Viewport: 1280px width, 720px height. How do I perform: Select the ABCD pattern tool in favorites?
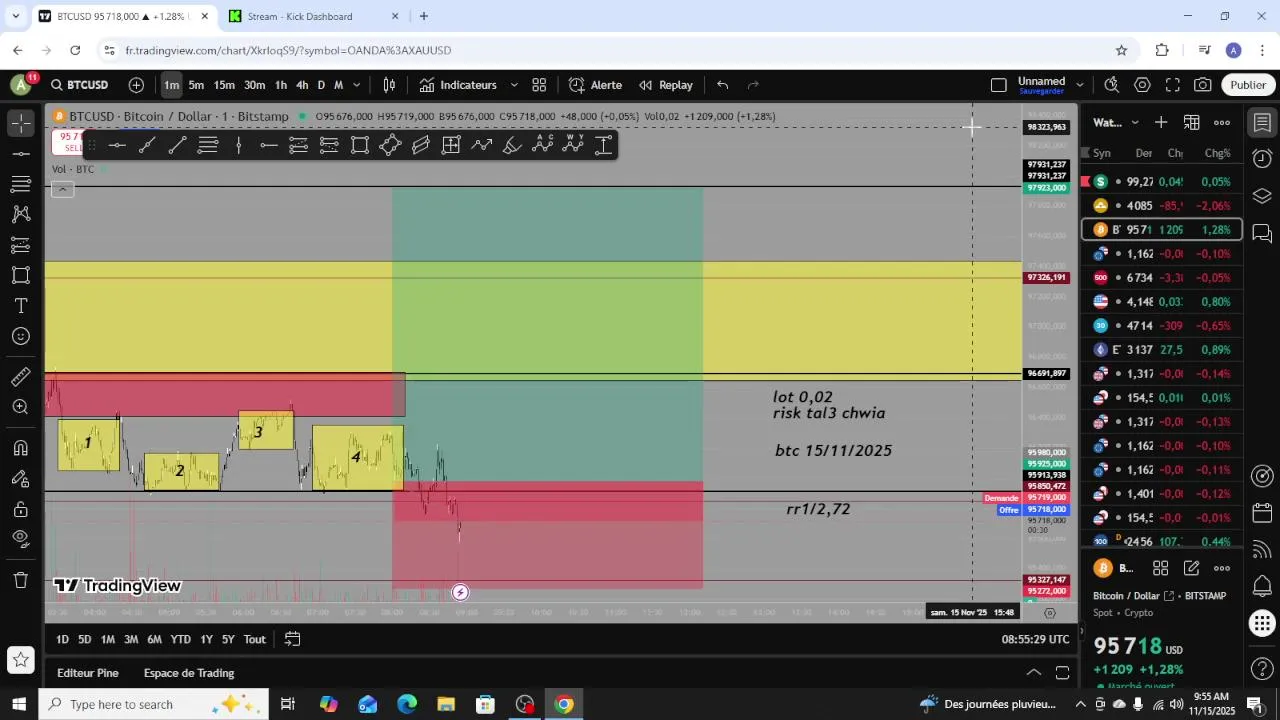click(x=542, y=146)
